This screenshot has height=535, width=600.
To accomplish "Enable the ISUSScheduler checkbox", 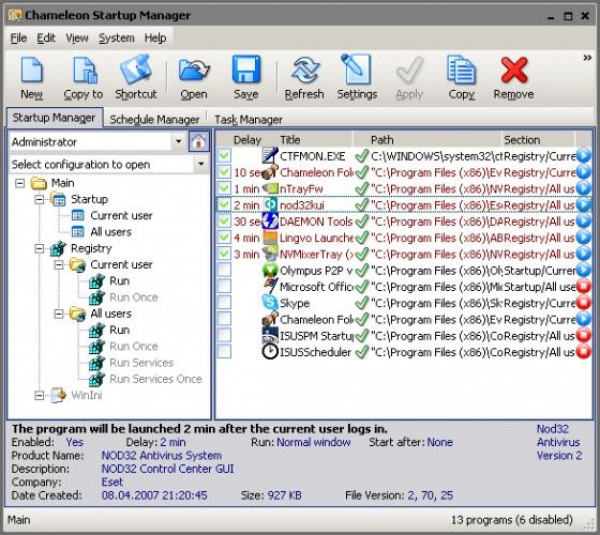I will click(x=224, y=352).
